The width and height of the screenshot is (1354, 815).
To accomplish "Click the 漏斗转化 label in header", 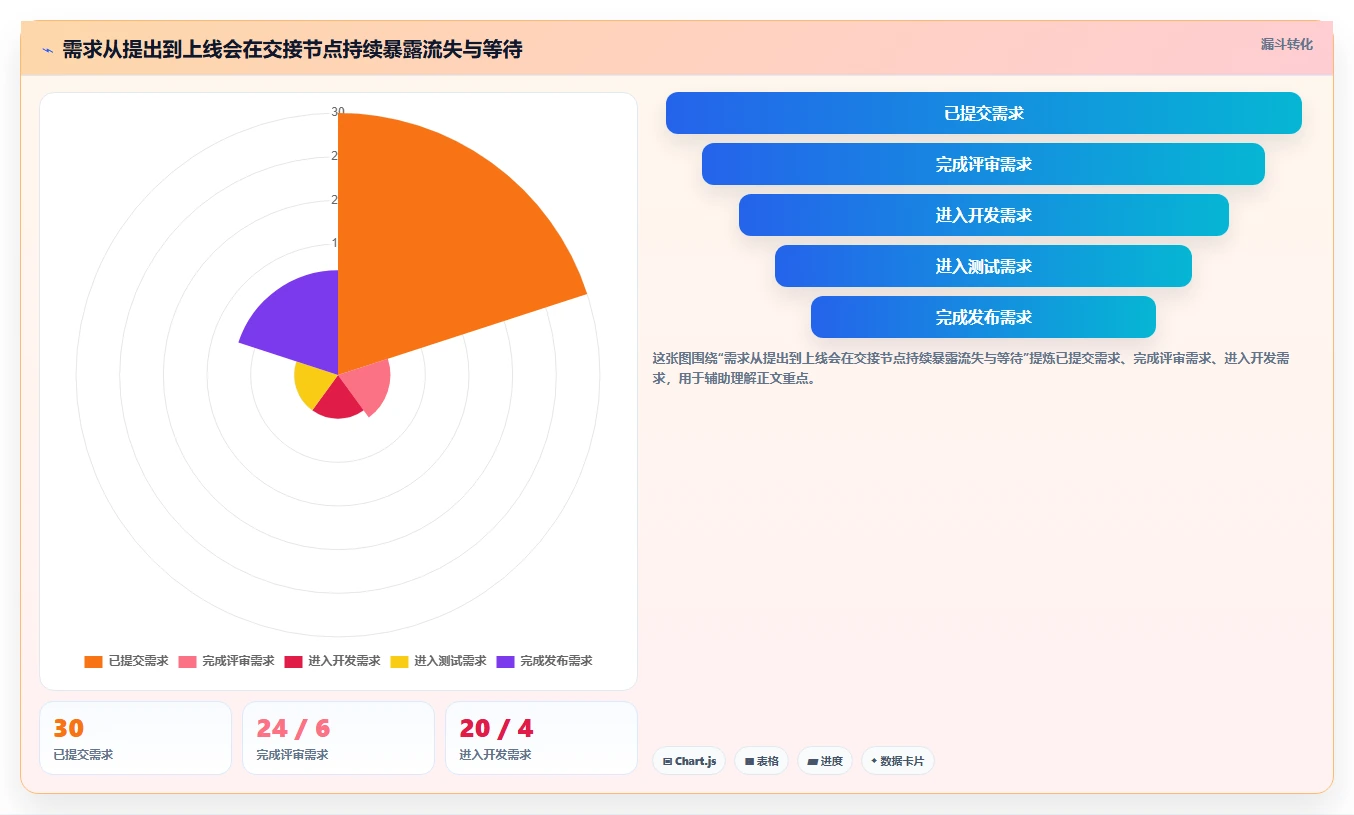I will pos(1286,44).
